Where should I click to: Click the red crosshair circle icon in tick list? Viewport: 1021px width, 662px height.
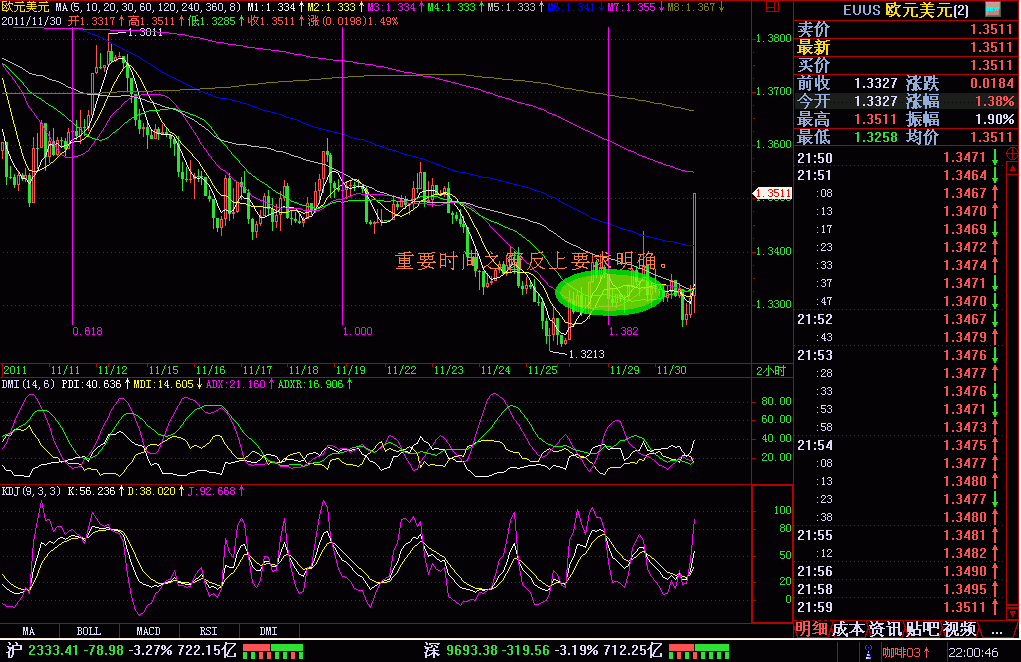1013,154
